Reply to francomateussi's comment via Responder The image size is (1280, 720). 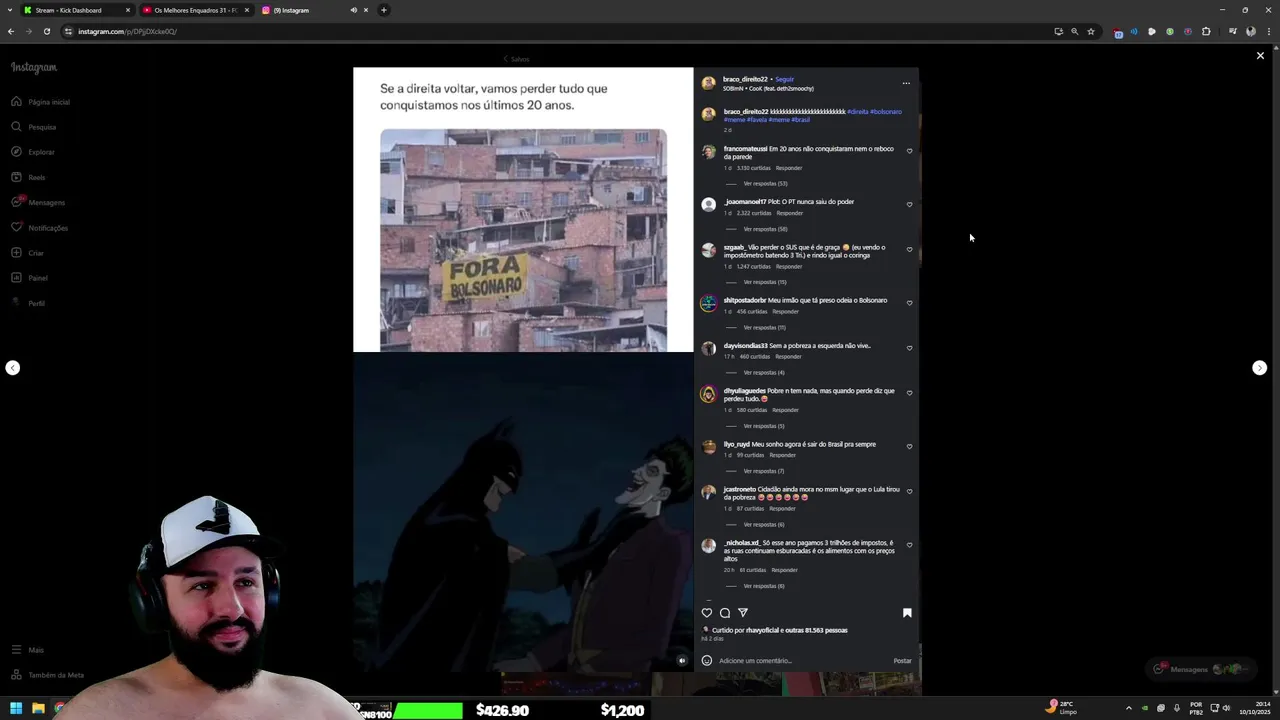pyautogui.click(x=789, y=168)
